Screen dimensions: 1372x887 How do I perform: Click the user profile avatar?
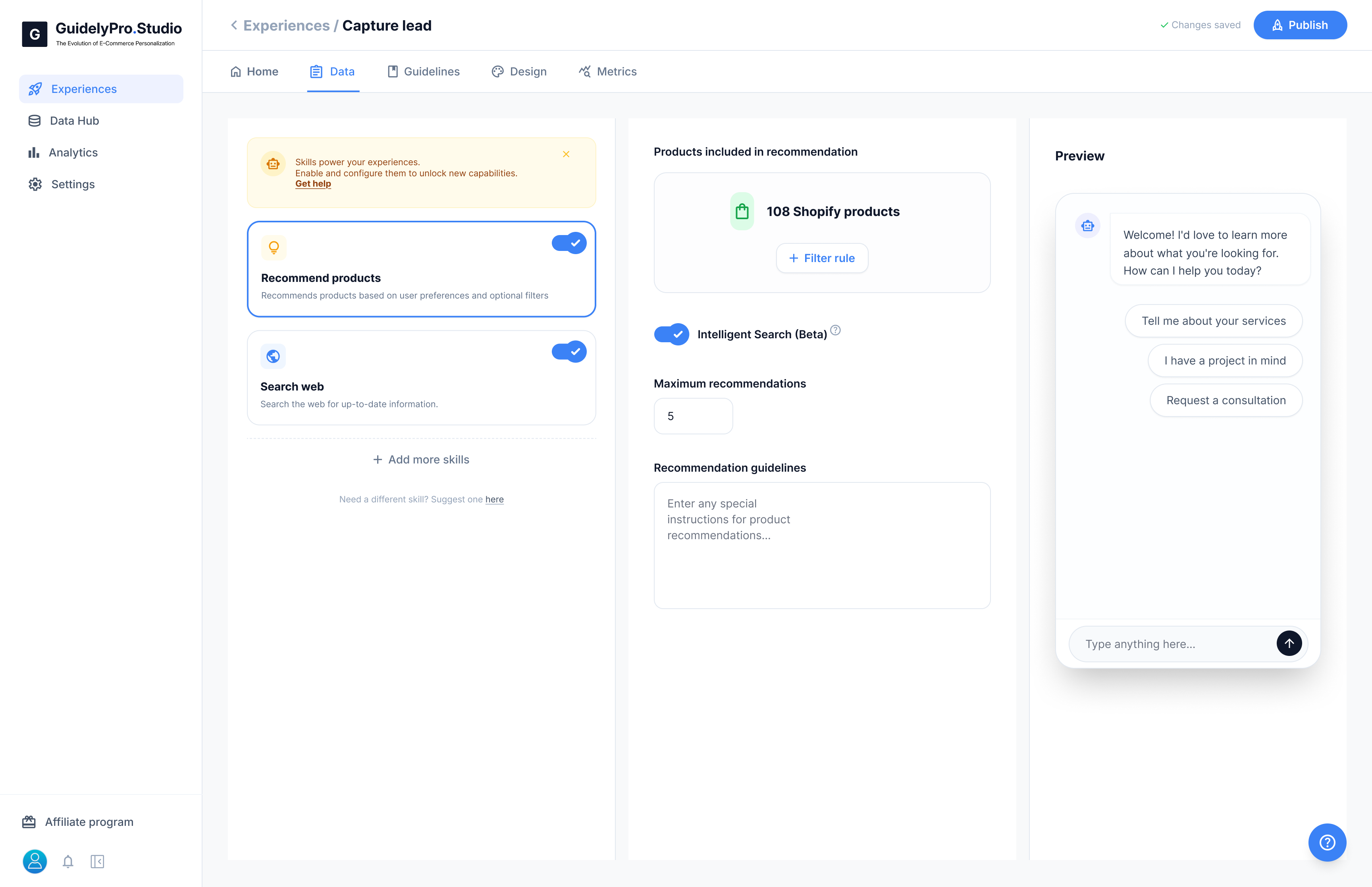(x=35, y=862)
